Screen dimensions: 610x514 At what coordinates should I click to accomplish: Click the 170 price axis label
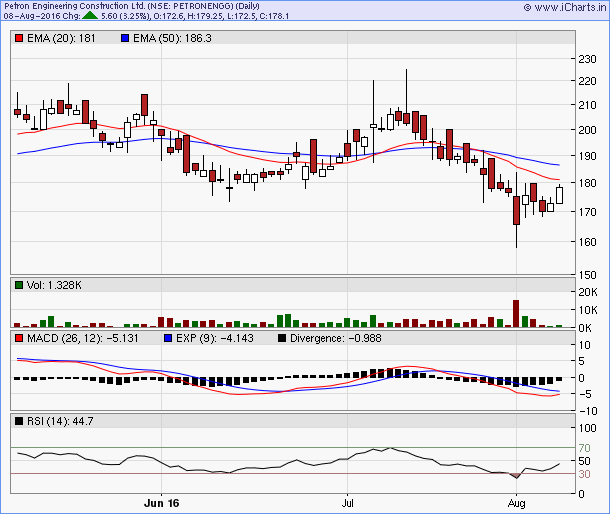coord(587,212)
